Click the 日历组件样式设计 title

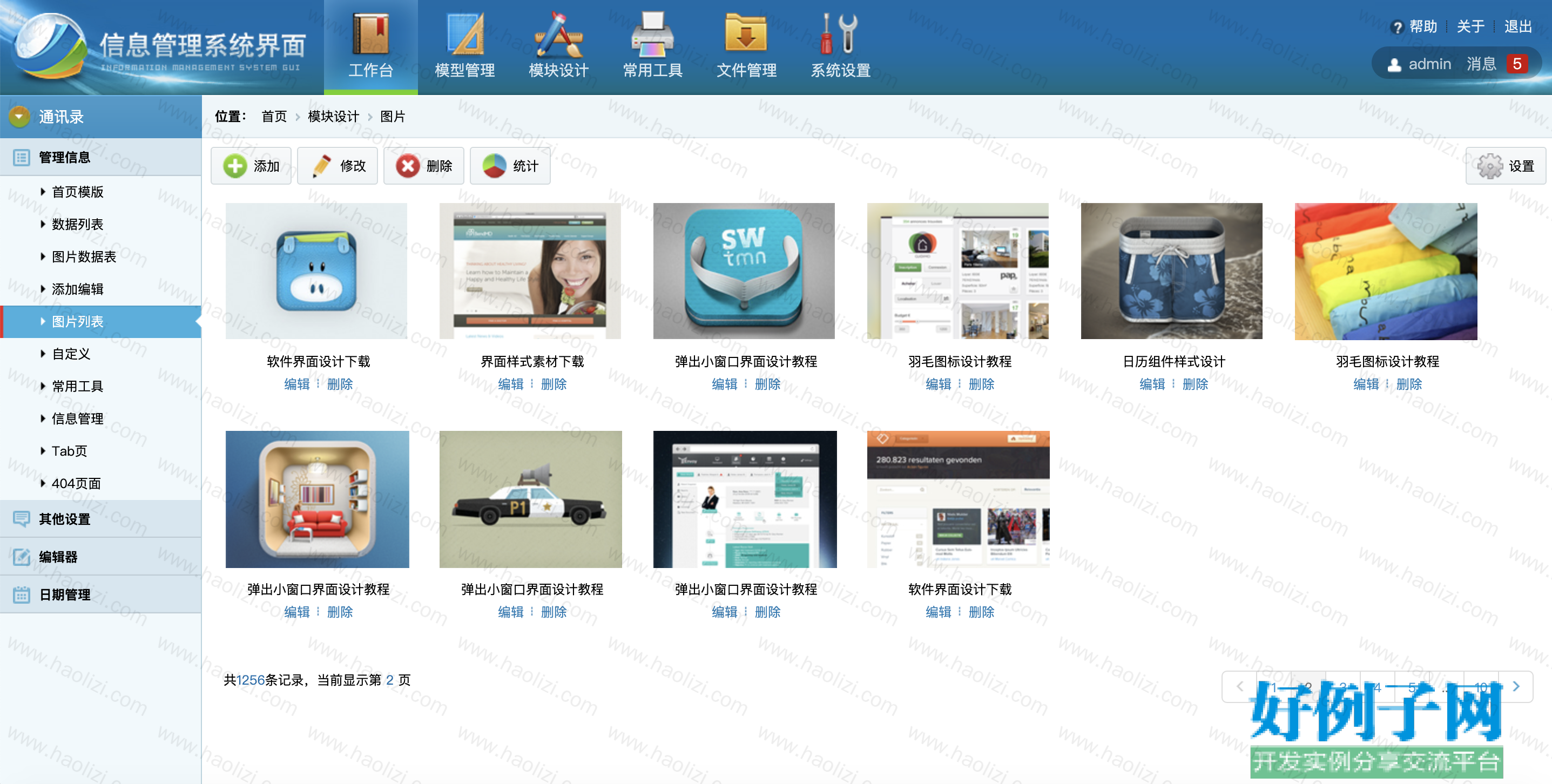click(1173, 361)
